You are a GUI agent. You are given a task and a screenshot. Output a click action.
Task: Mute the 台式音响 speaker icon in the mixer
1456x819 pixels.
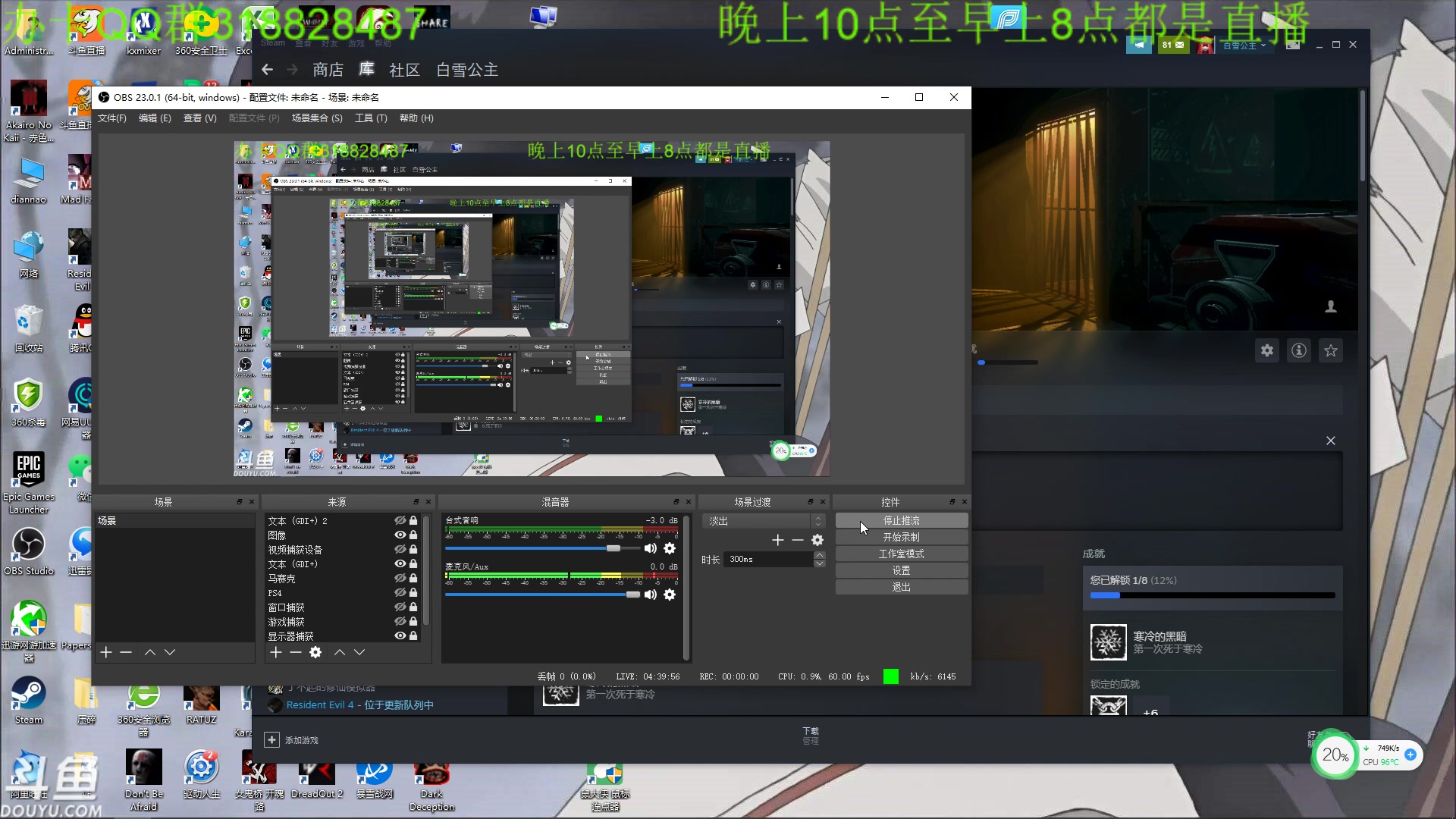pos(650,548)
